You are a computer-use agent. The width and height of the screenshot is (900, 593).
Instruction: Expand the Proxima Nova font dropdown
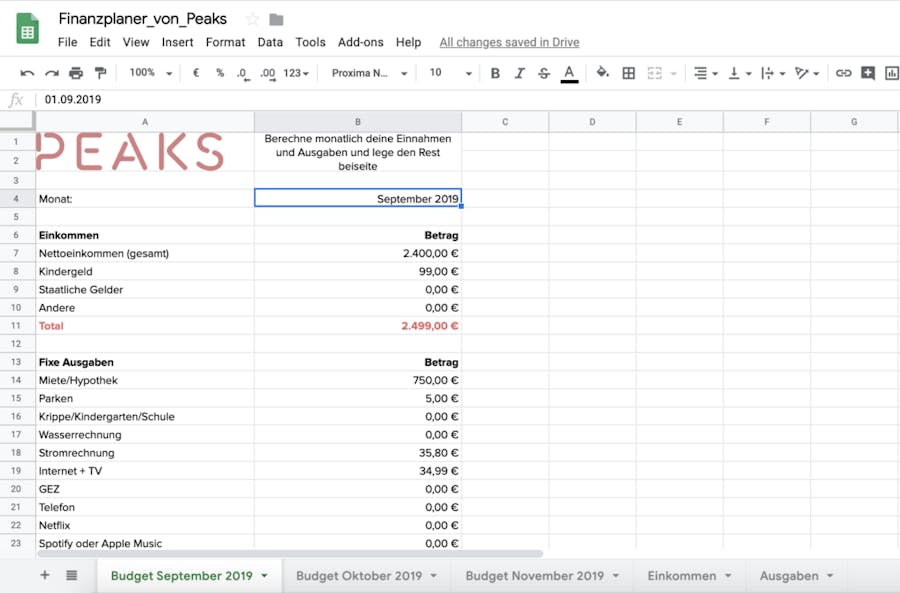pyautogui.click(x=369, y=73)
